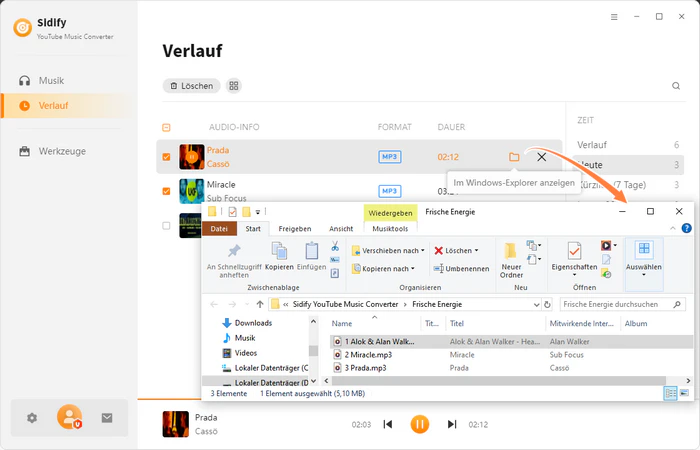This screenshot has height=450, width=700.
Task: Open Musik in the Explorer navigation pane
Action: (x=245, y=338)
